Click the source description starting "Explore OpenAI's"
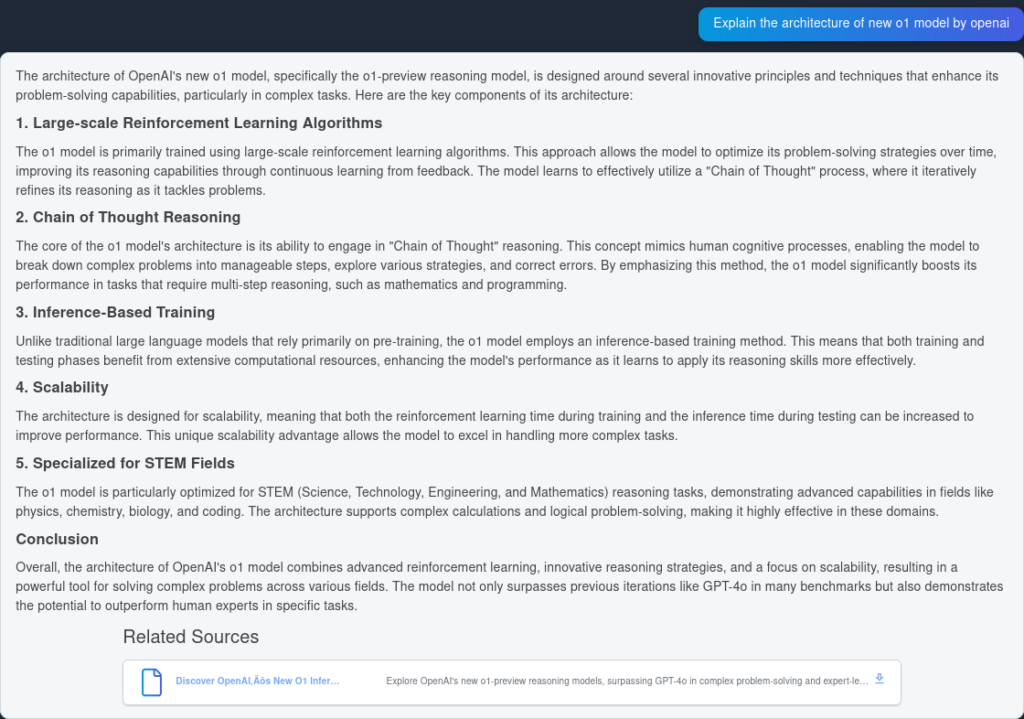 625,681
